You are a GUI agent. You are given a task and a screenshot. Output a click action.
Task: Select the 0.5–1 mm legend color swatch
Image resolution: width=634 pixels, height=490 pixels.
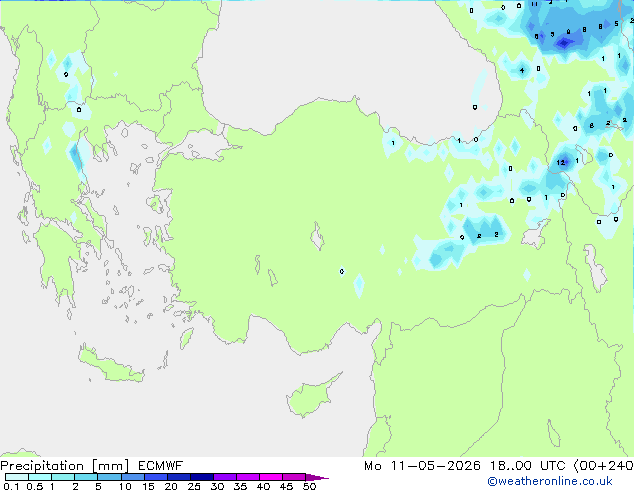pos(40,477)
